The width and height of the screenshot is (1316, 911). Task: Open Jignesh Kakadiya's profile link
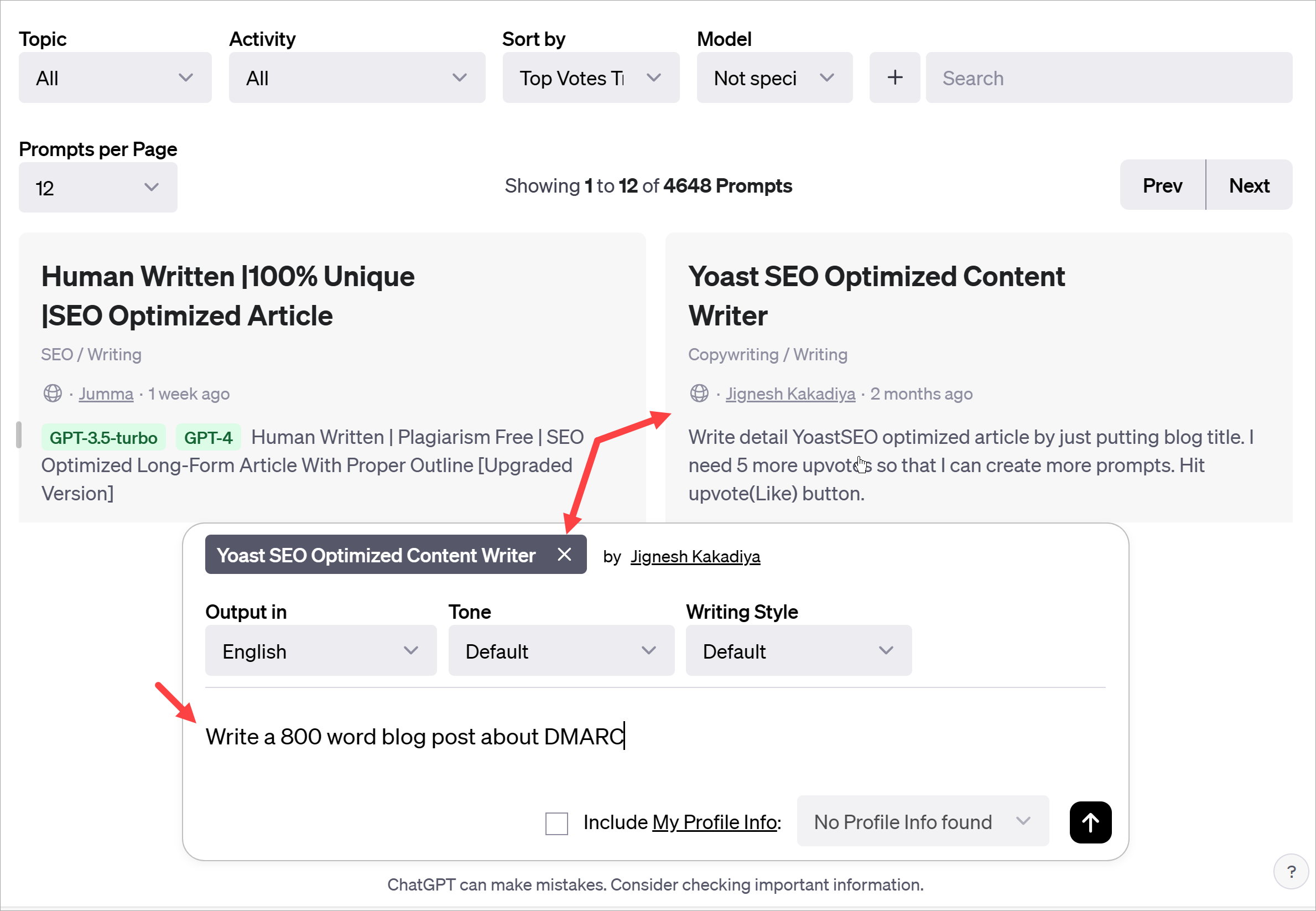point(790,394)
